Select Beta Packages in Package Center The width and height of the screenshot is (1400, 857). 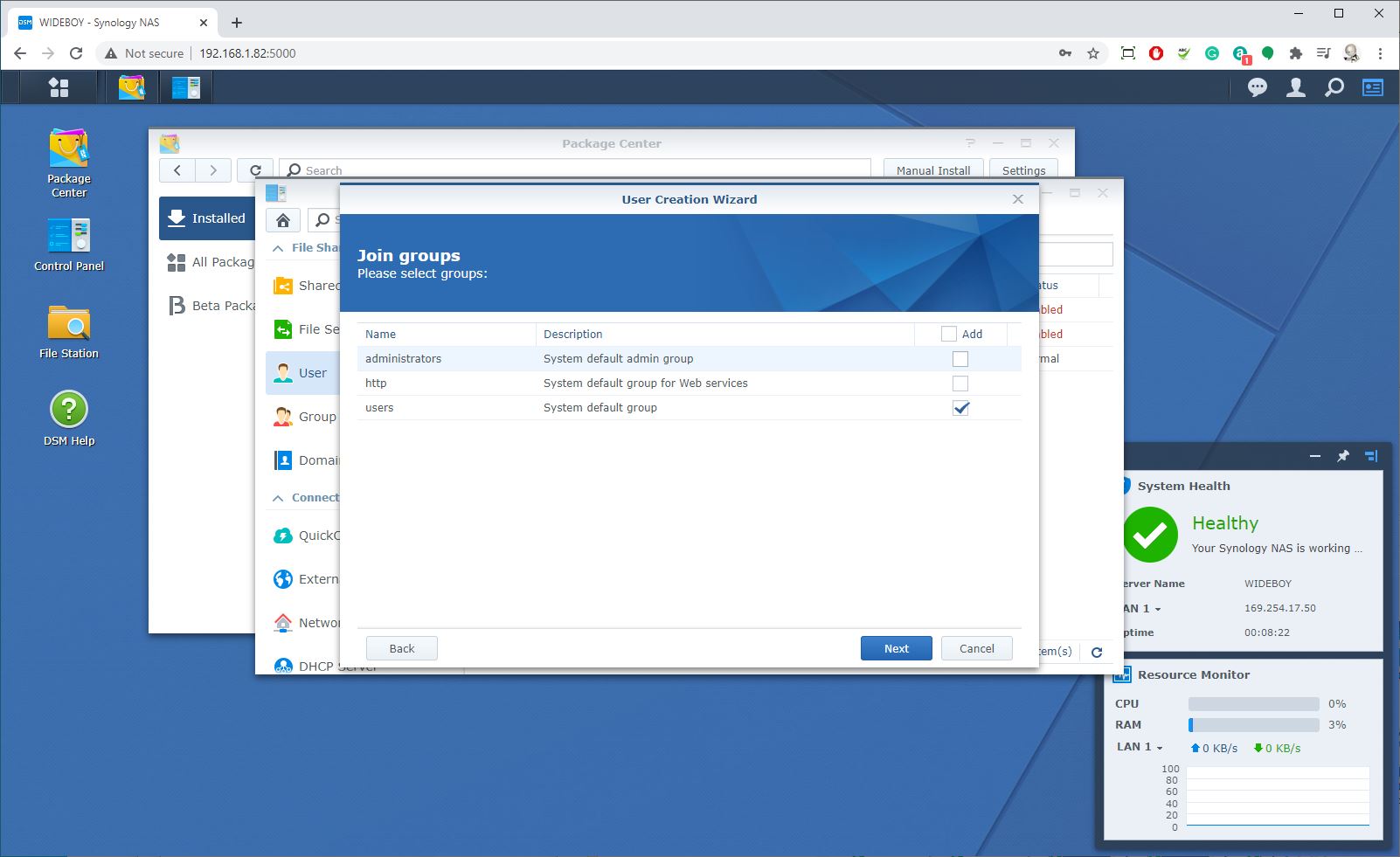[207, 306]
